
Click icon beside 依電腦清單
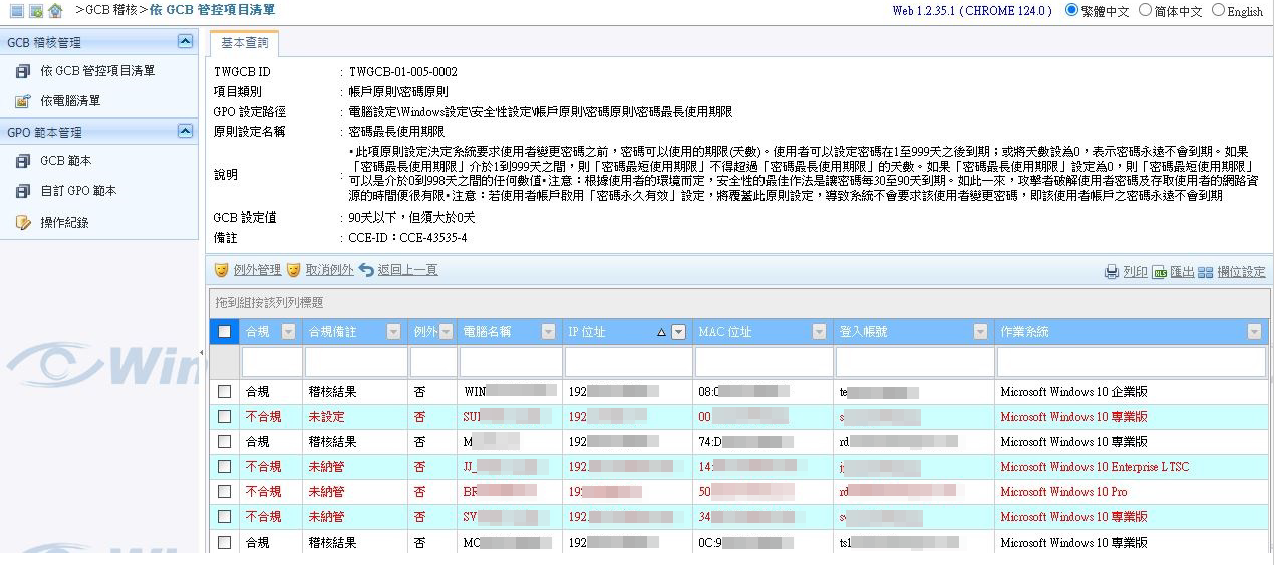(x=23, y=101)
